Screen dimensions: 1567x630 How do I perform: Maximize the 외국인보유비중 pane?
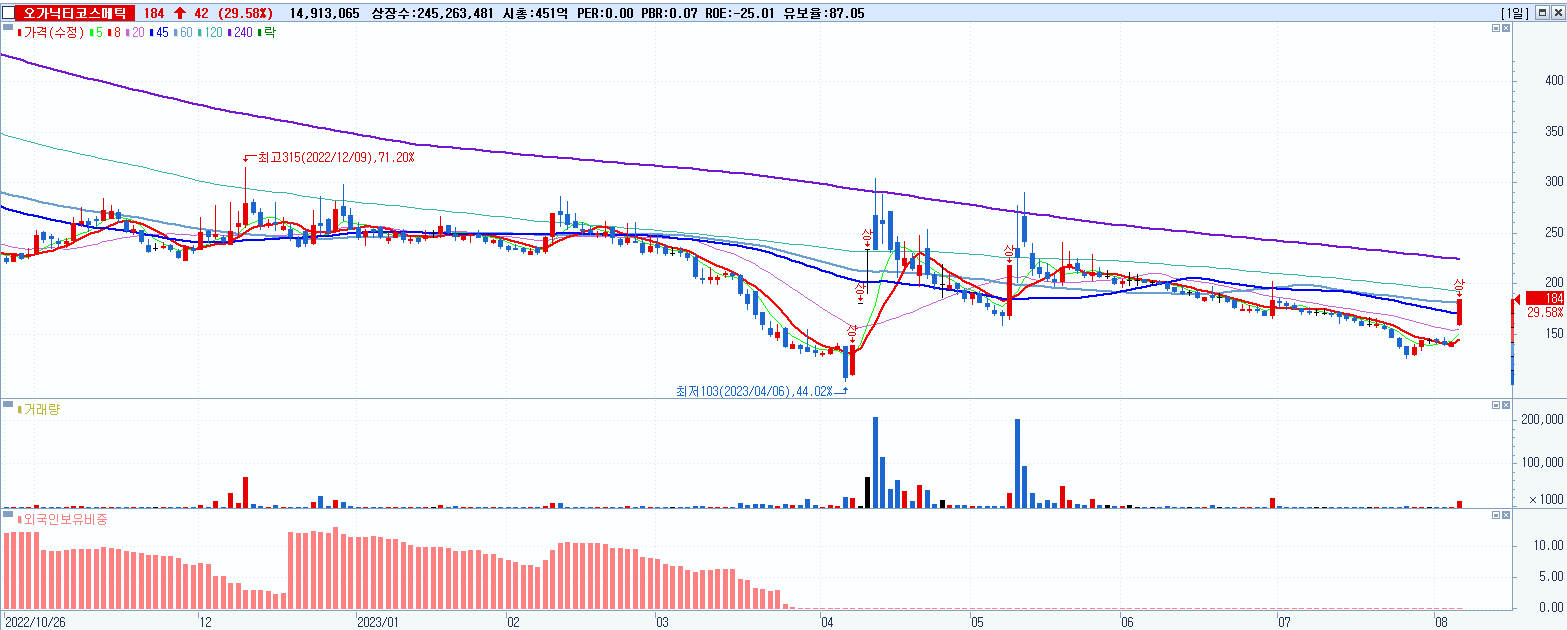tap(1496, 515)
